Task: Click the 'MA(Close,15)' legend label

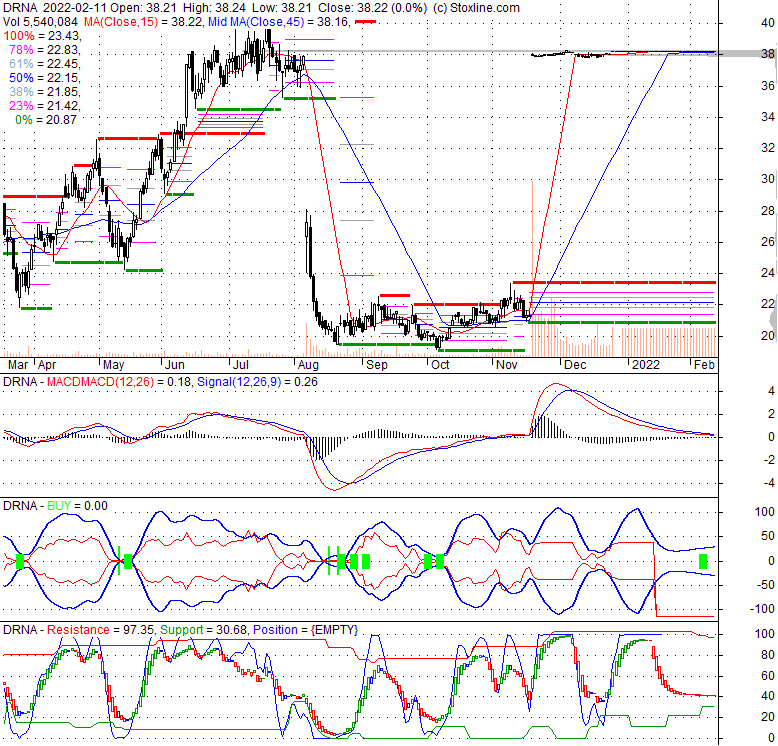Action: [x=121, y=22]
